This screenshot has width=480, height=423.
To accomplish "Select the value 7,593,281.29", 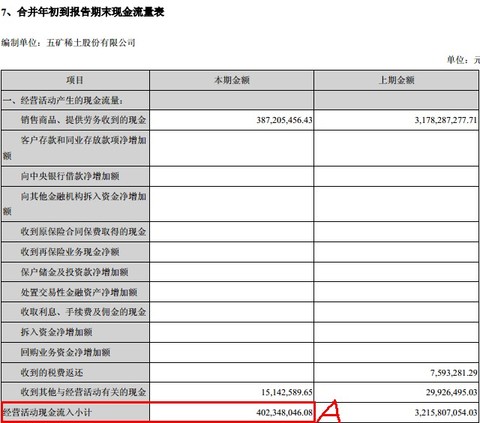I will [454, 372].
